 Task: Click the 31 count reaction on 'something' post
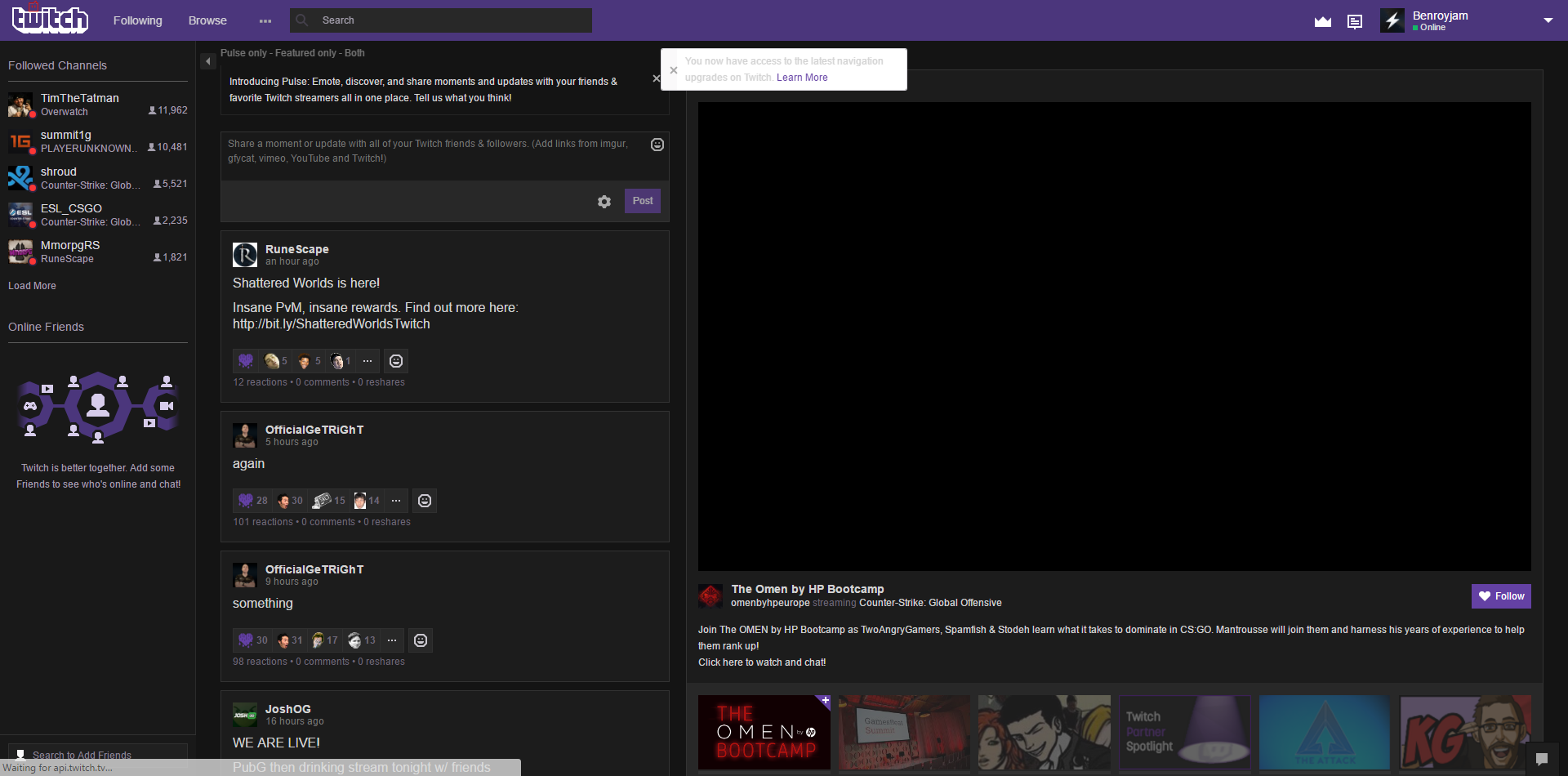pos(290,640)
